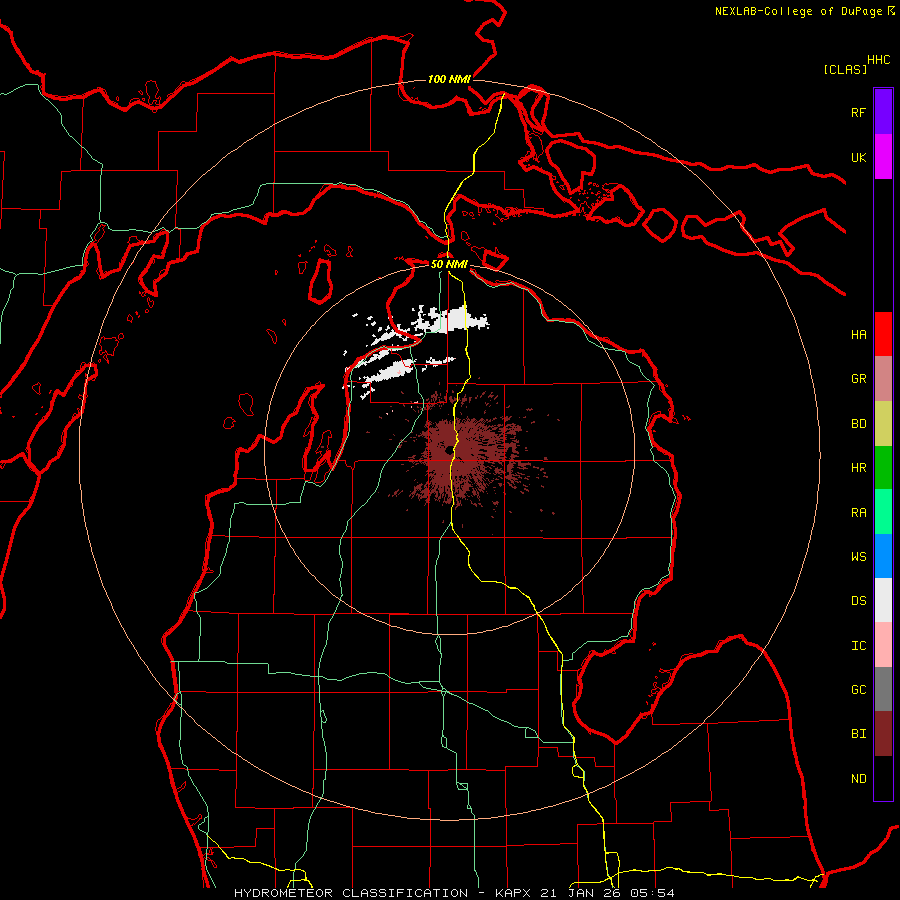Click the 05:54 timestamp
This screenshot has height=900, width=900.
point(651,893)
